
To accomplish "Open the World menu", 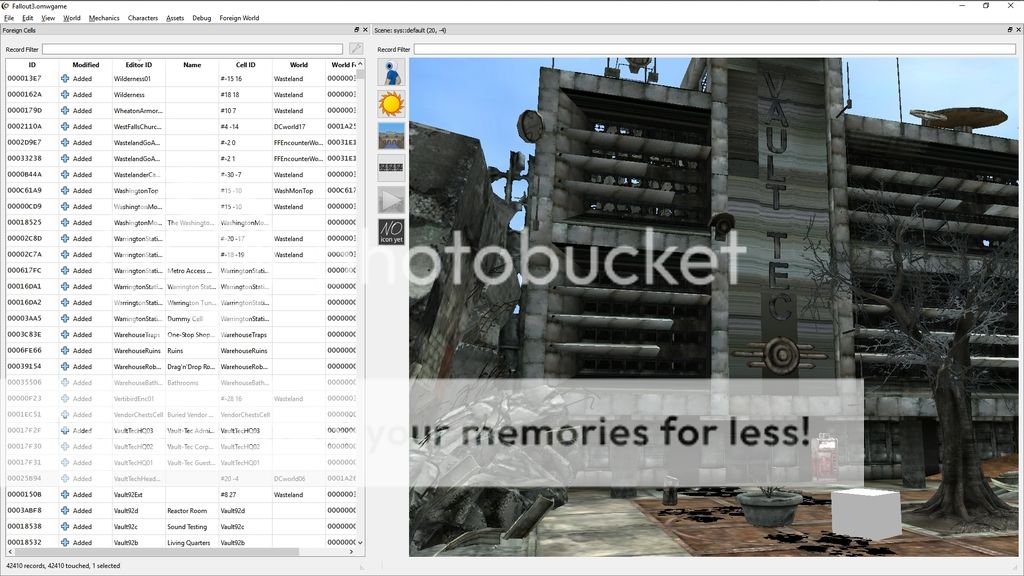I will (x=72, y=18).
